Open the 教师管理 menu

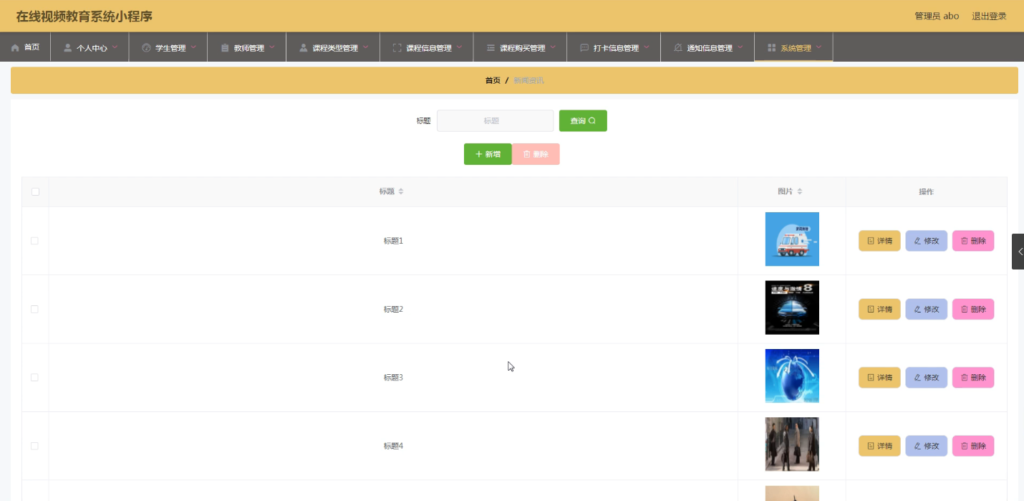(x=247, y=47)
